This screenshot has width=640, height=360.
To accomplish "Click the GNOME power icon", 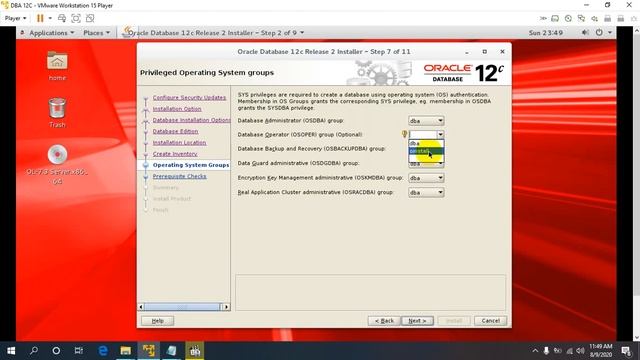I will pyautogui.click(x=599, y=33).
